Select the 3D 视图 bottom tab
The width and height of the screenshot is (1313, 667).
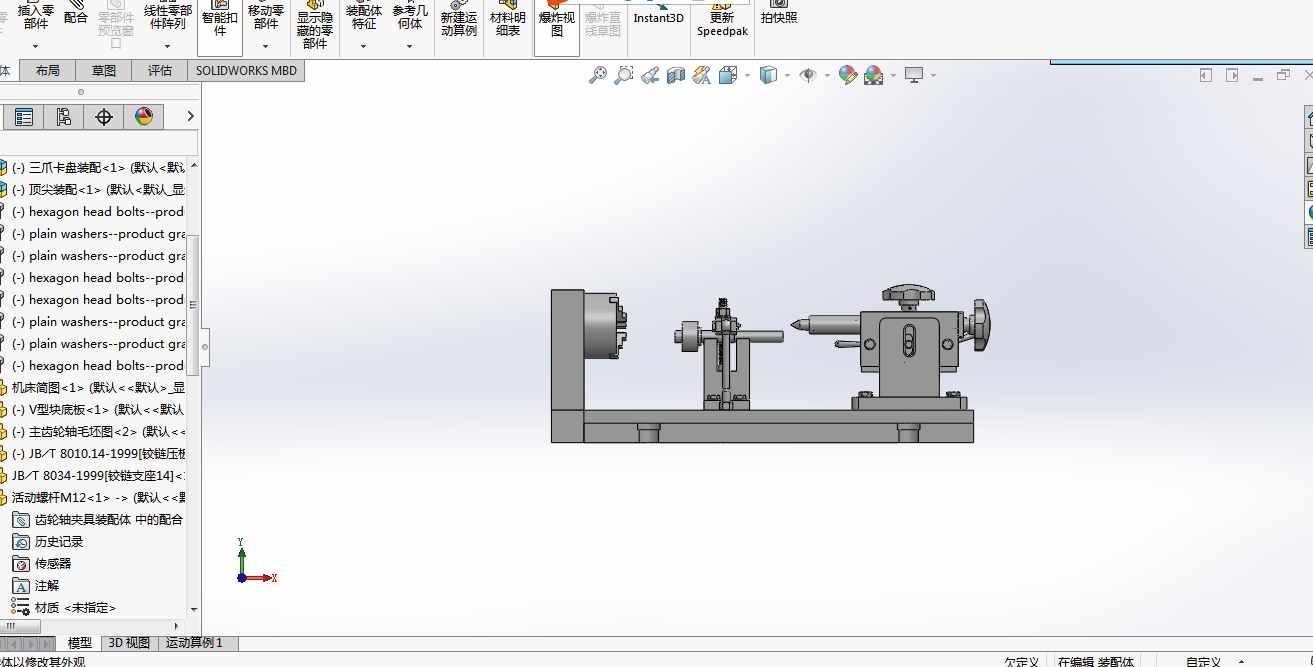pos(129,643)
